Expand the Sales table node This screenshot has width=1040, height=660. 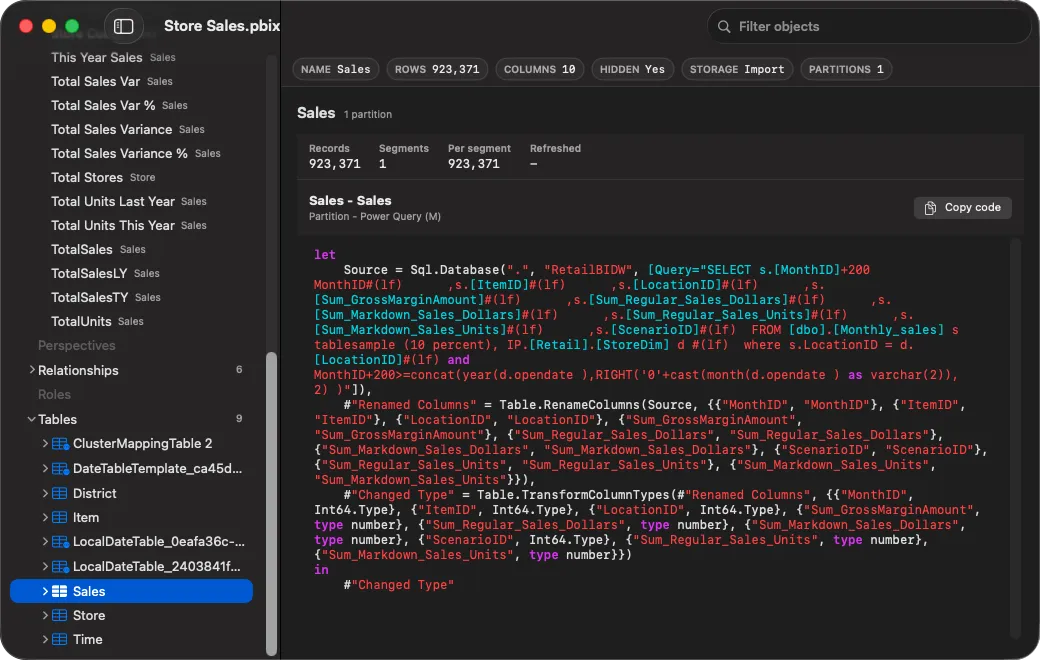coord(45,591)
